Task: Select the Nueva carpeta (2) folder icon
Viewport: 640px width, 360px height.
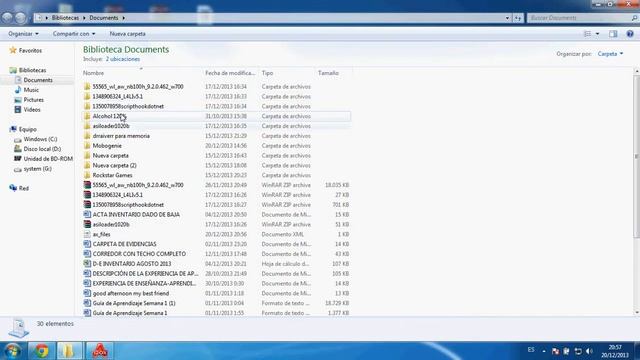Action: point(87,165)
